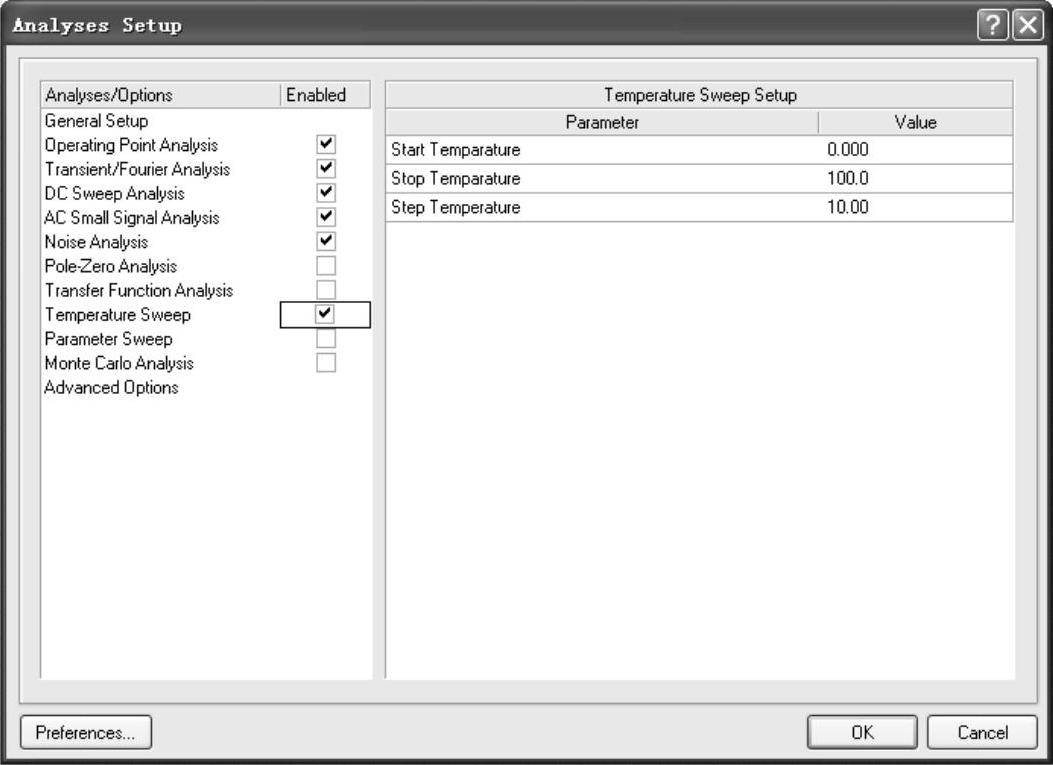Image resolution: width=1053 pixels, height=765 pixels.
Task: Edit Step Temperature value 10.00
Action: click(915, 208)
